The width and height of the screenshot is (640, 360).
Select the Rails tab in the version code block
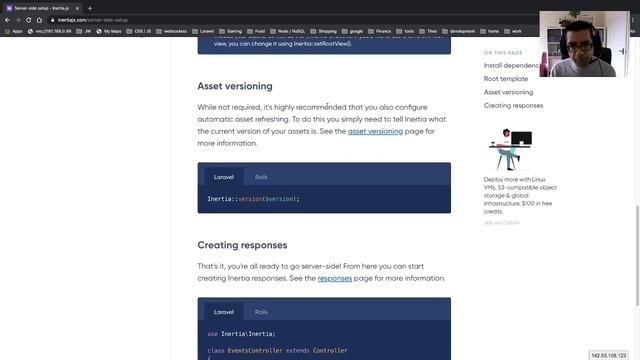pyautogui.click(x=261, y=177)
